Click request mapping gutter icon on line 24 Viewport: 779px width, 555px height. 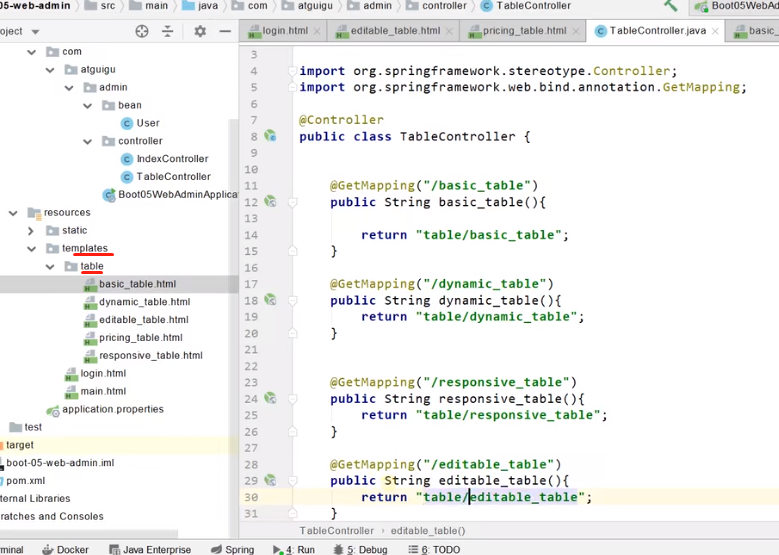(270, 398)
